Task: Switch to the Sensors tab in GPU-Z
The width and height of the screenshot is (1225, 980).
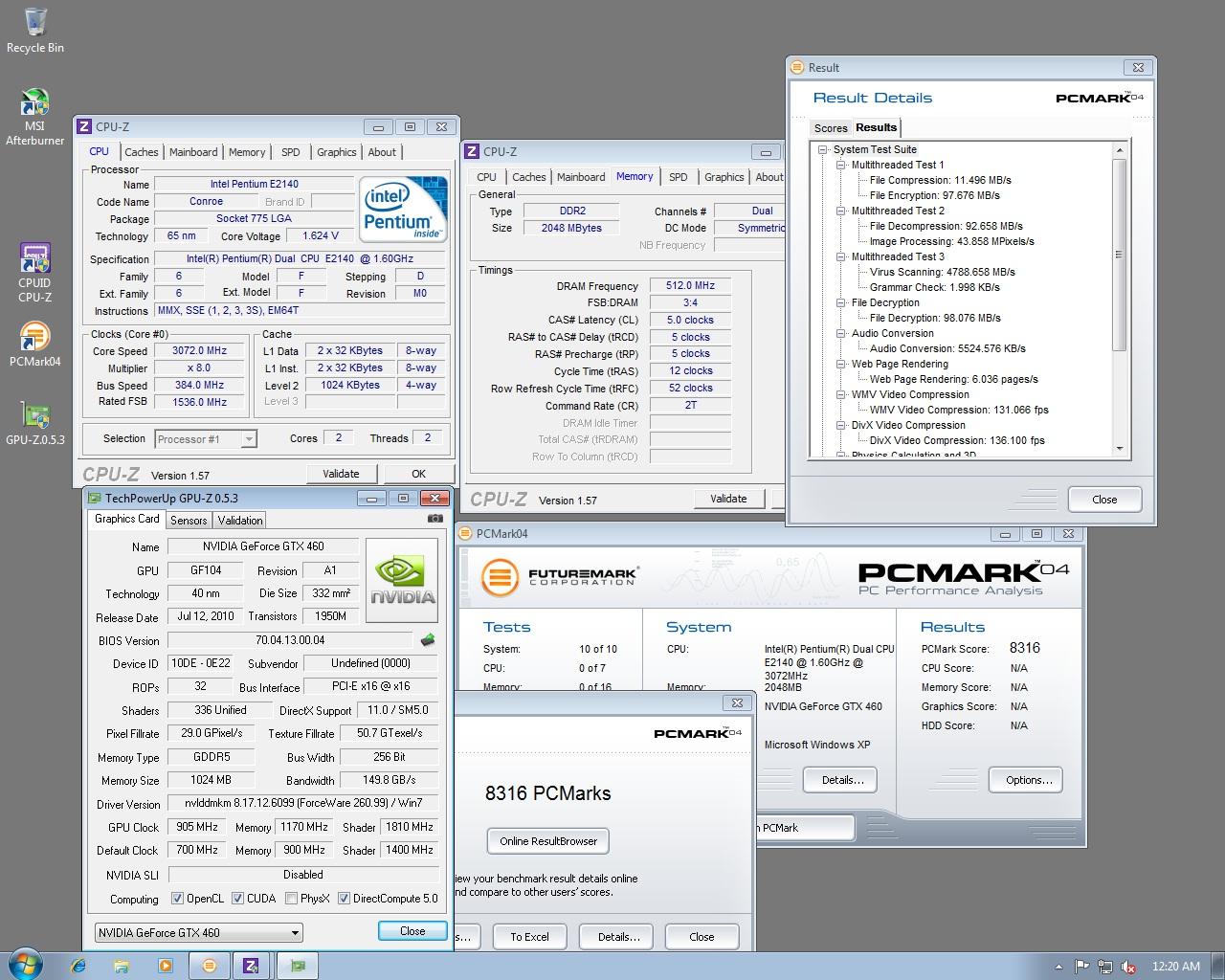Action: point(189,520)
